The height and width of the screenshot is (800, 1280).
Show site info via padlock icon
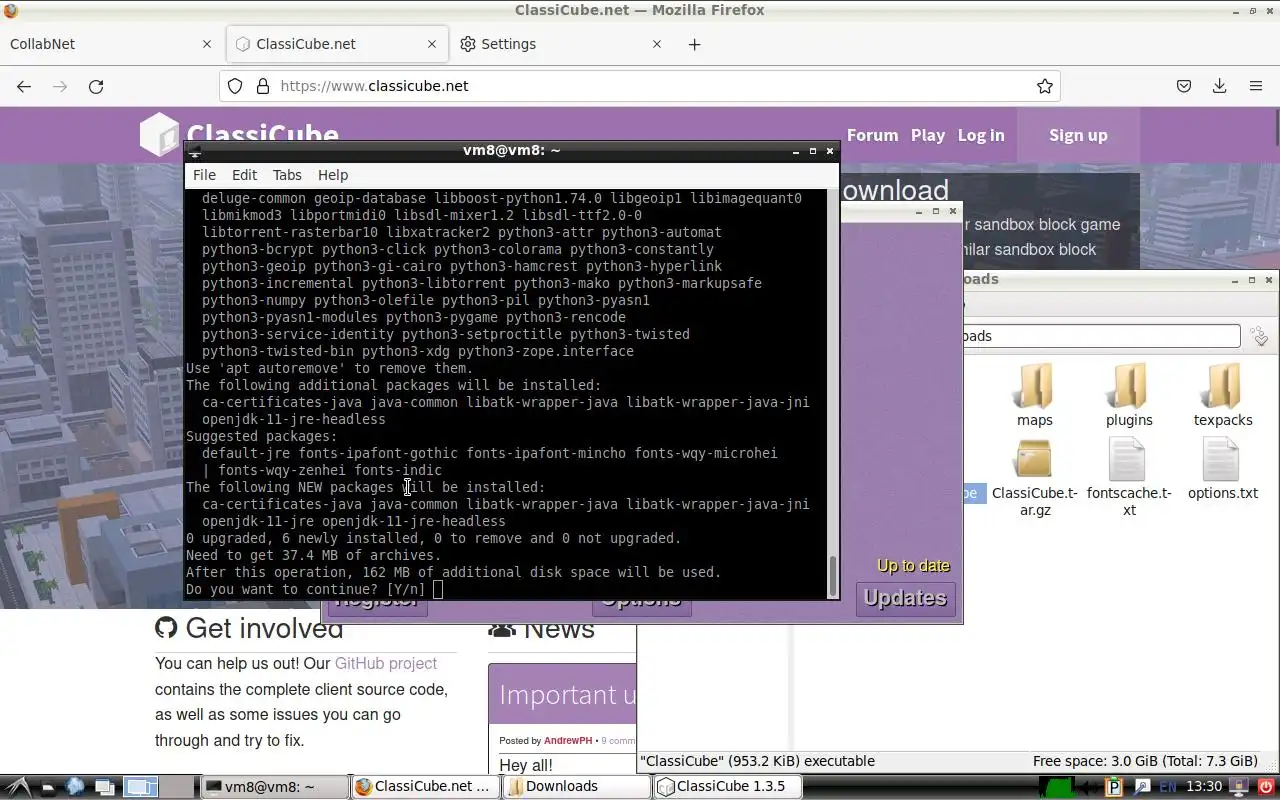(x=263, y=86)
